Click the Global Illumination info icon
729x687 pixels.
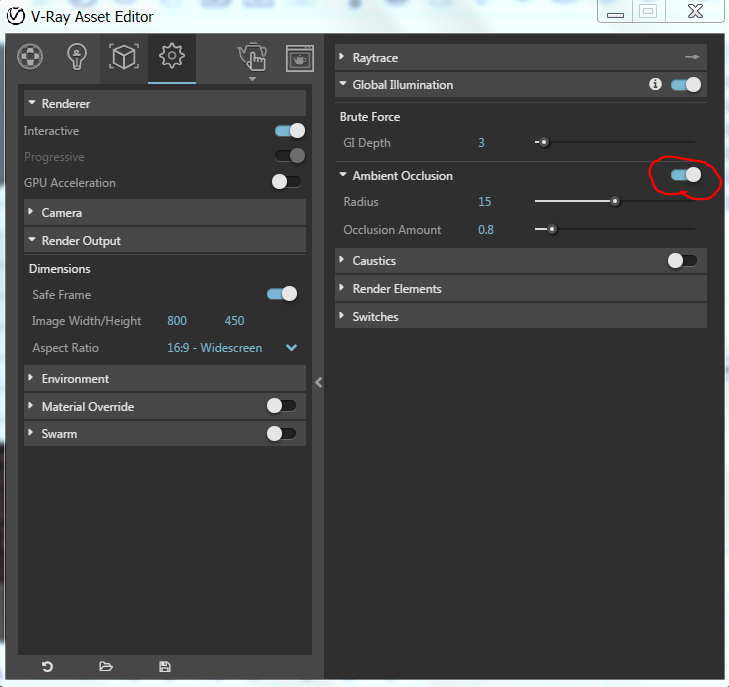point(655,84)
